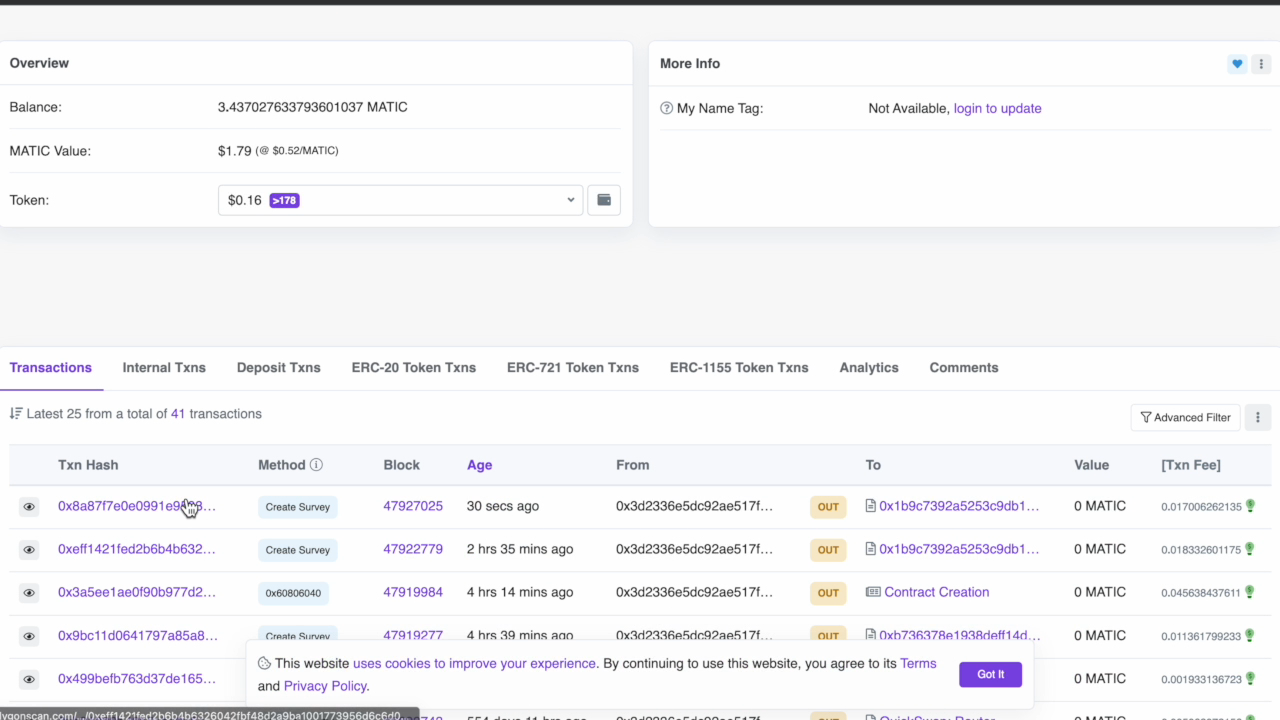Click the My Name Tag help icon

(x=667, y=108)
